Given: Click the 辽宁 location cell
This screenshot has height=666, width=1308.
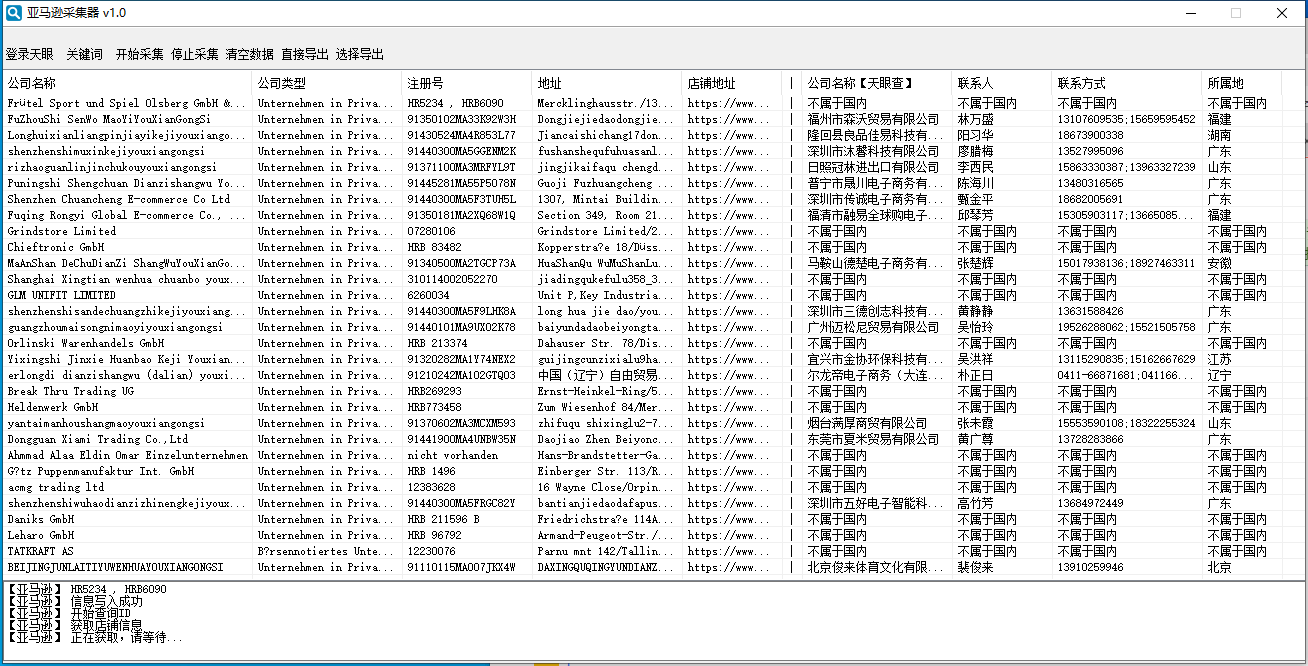Looking at the screenshot, I should pyautogui.click(x=1219, y=375).
